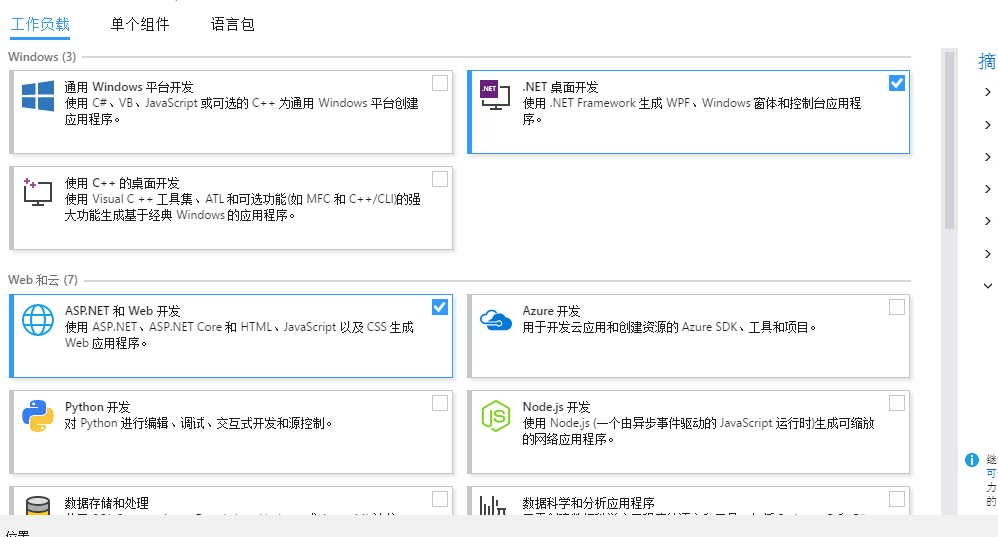The height and width of the screenshot is (537, 998).
Task: Expand the fourth chevron in the summary panel
Action: coord(987,189)
